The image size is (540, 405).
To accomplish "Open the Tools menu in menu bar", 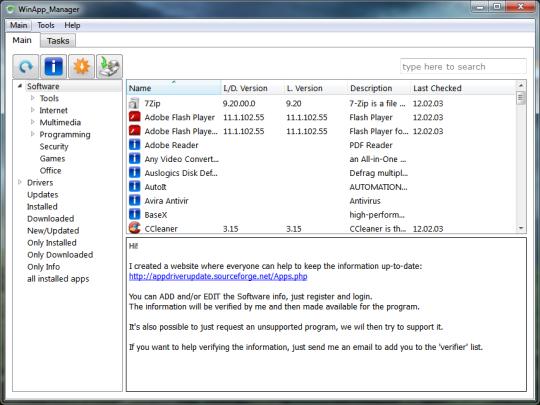I will point(46,25).
